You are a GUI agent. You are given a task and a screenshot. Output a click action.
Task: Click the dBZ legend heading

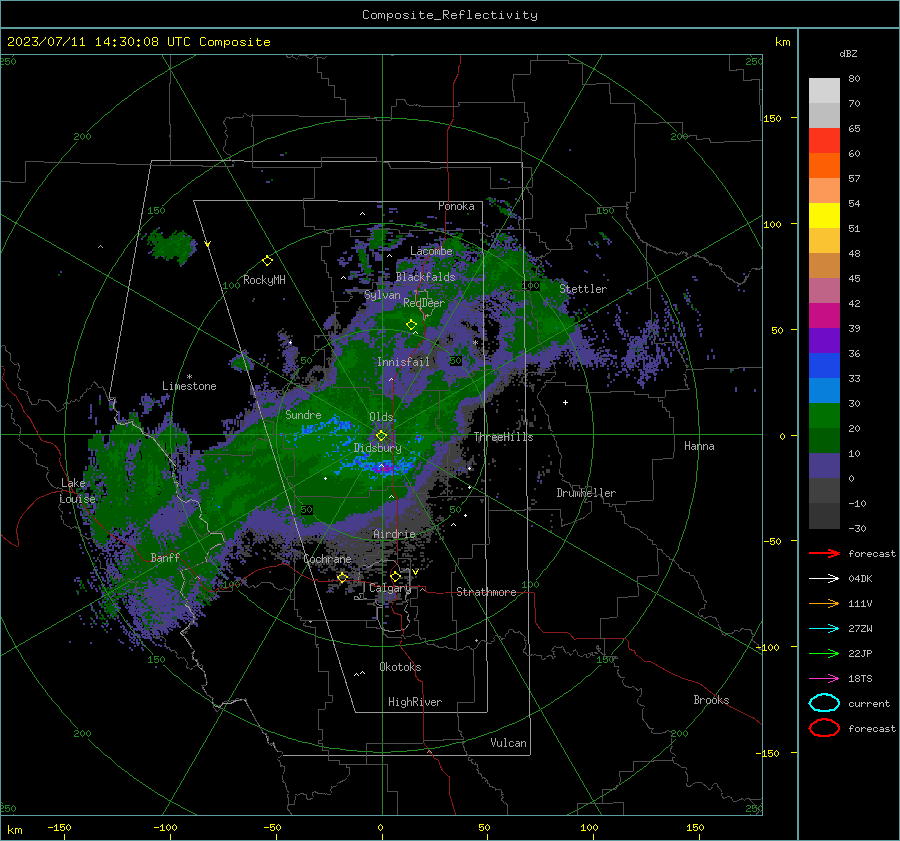pos(848,54)
